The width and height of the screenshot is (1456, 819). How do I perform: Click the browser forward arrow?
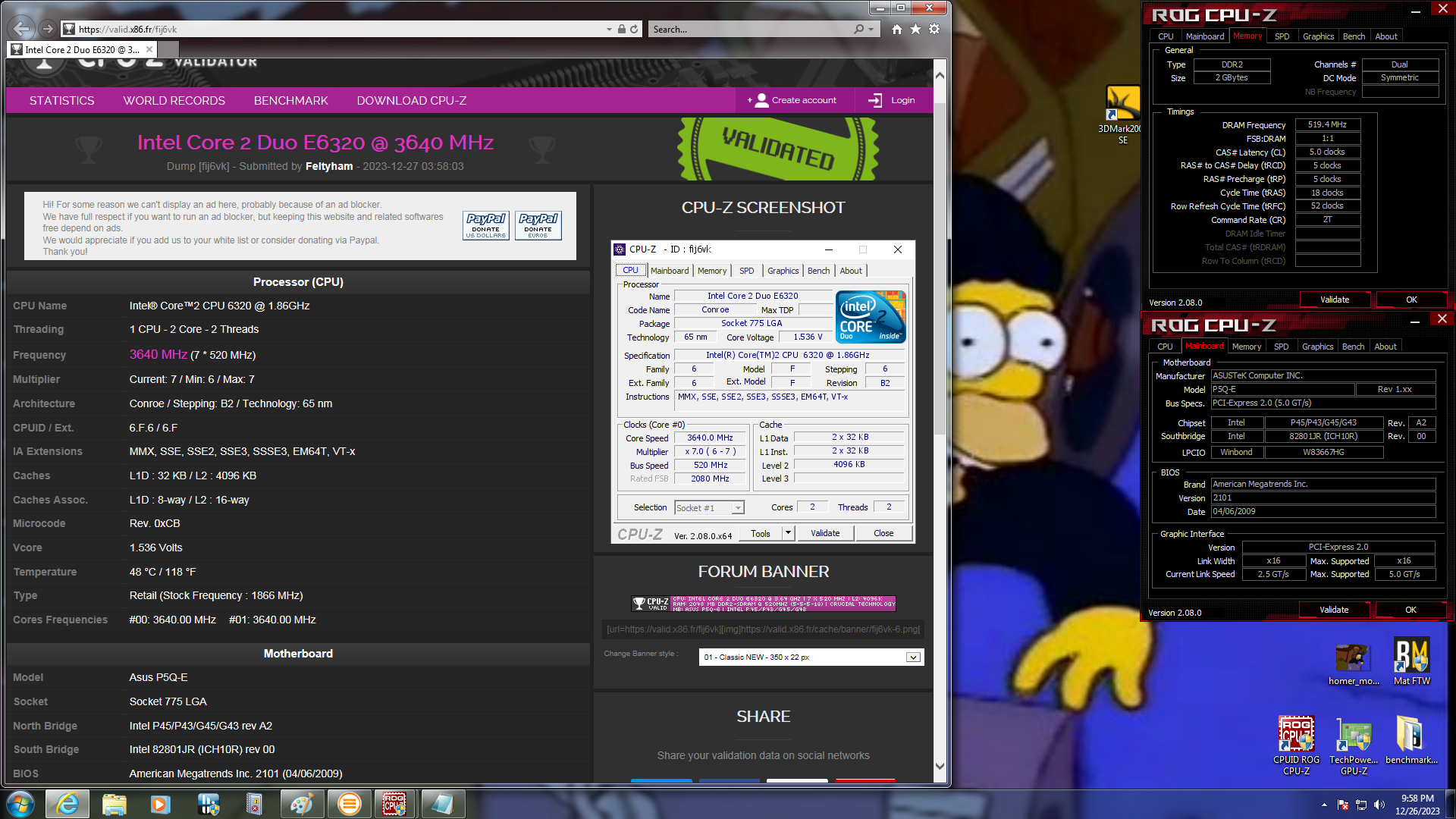coord(48,29)
